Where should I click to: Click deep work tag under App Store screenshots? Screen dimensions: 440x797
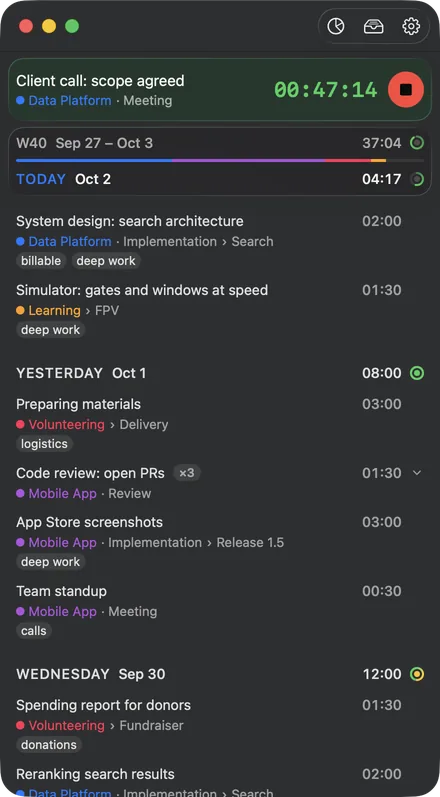pyautogui.click(x=50, y=562)
